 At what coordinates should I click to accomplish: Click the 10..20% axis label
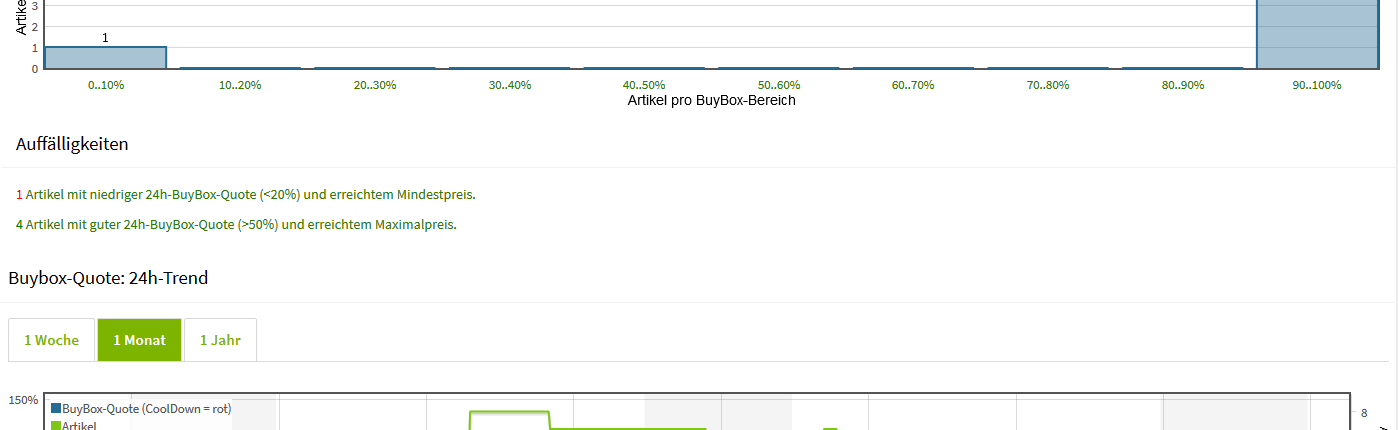(240, 85)
